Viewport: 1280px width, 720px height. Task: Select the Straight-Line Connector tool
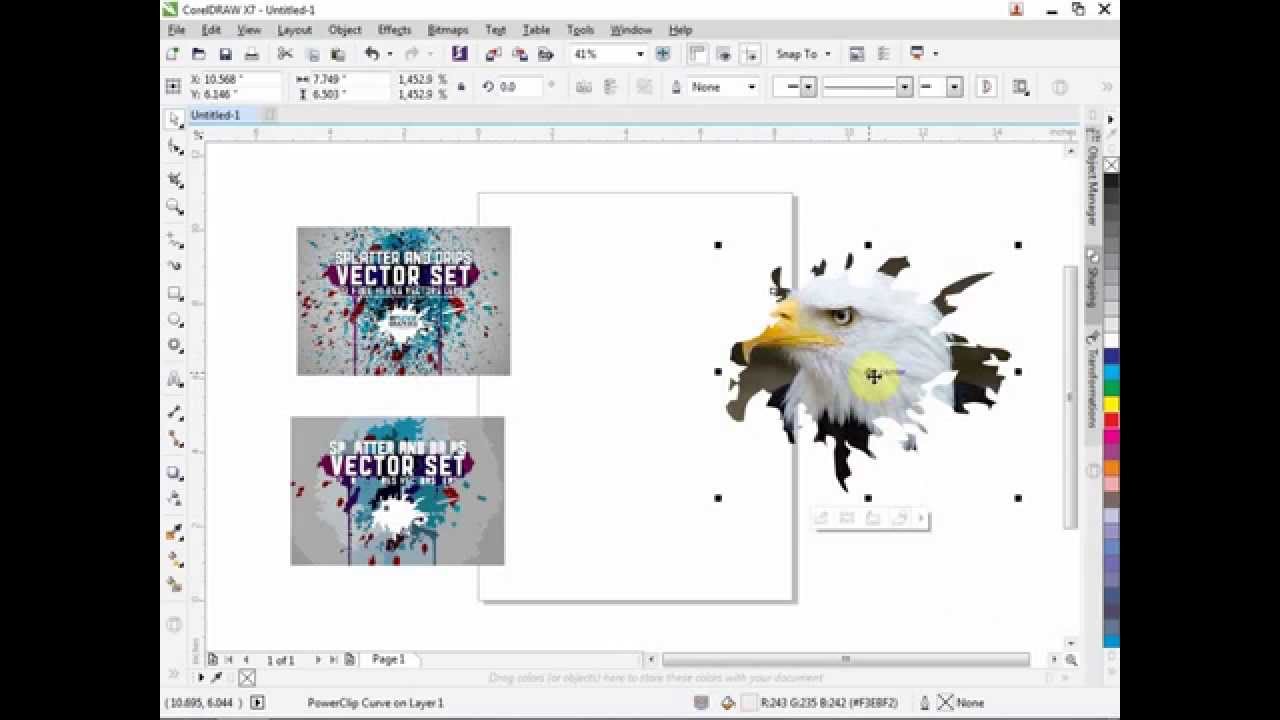point(175,438)
